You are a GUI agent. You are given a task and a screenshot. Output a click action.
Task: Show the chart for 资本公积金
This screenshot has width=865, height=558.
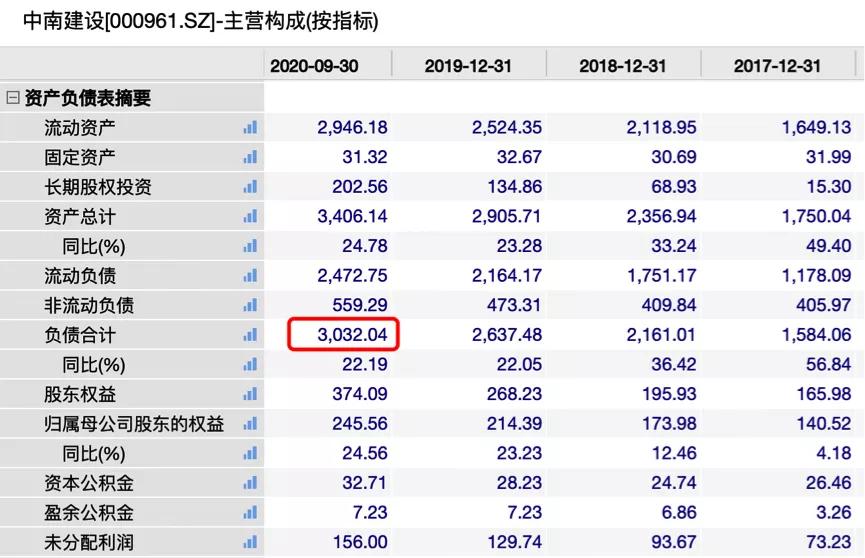point(250,483)
